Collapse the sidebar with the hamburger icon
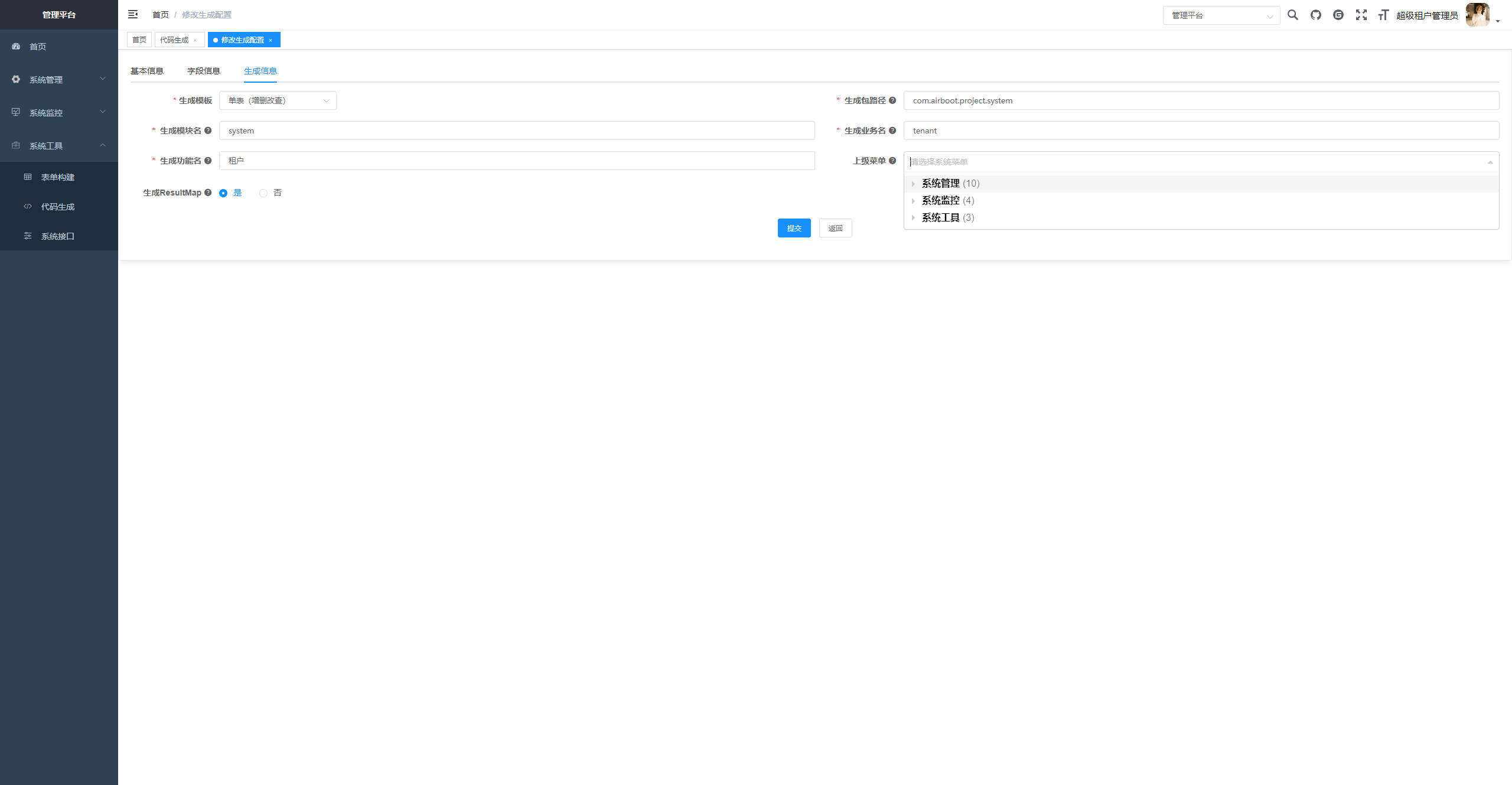 pyautogui.click(x=133, y=14)
